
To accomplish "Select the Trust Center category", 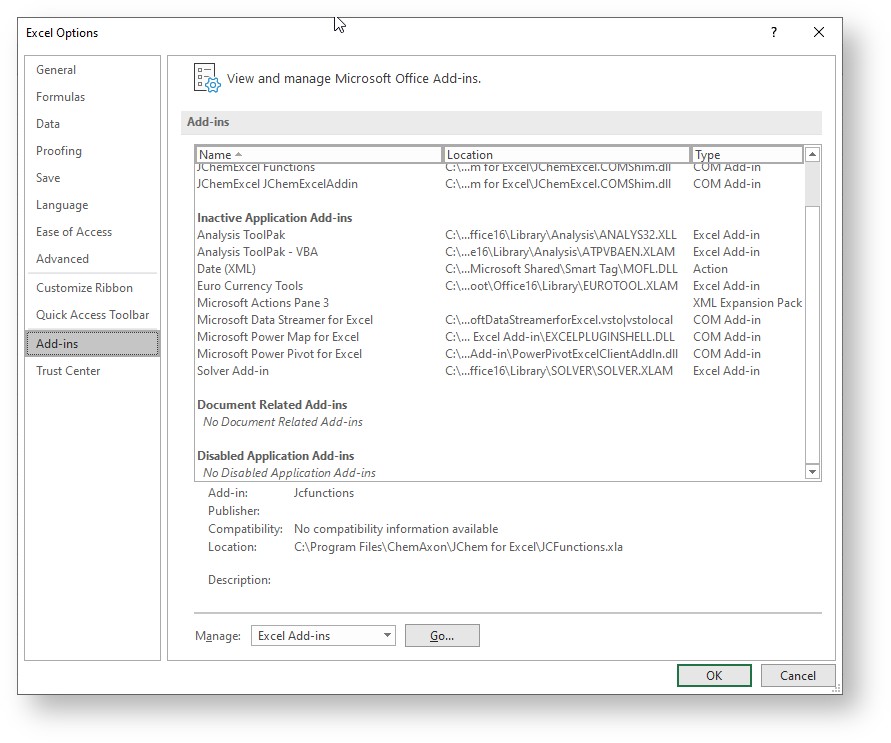I will point(68,371).
